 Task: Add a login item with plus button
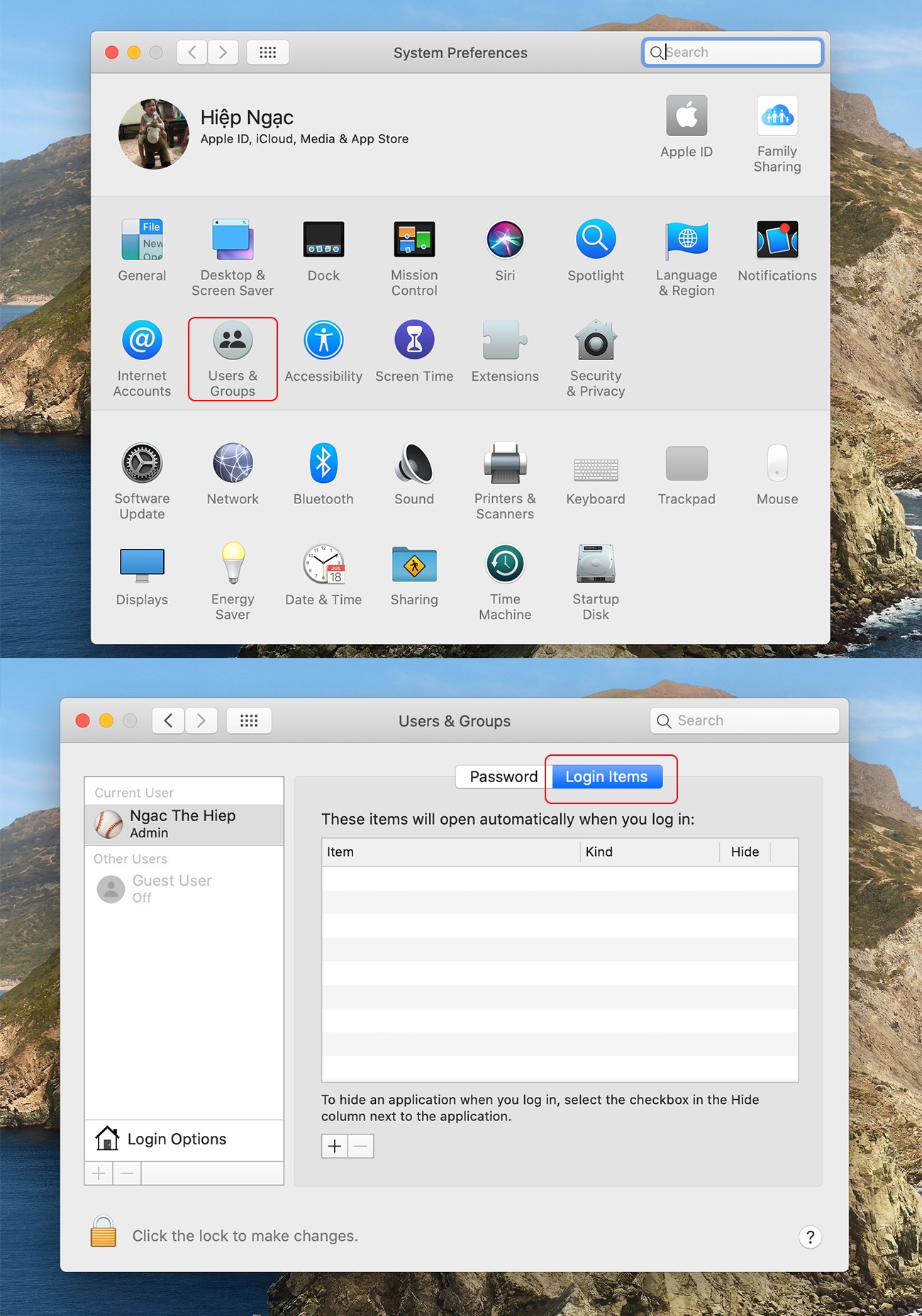tap(335, 1146)
